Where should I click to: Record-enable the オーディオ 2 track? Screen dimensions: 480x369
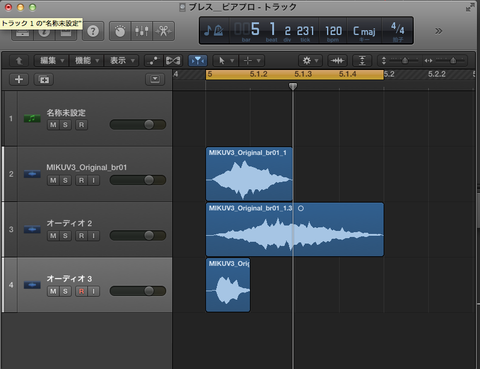pyautogui.click(x=81, y=236)
